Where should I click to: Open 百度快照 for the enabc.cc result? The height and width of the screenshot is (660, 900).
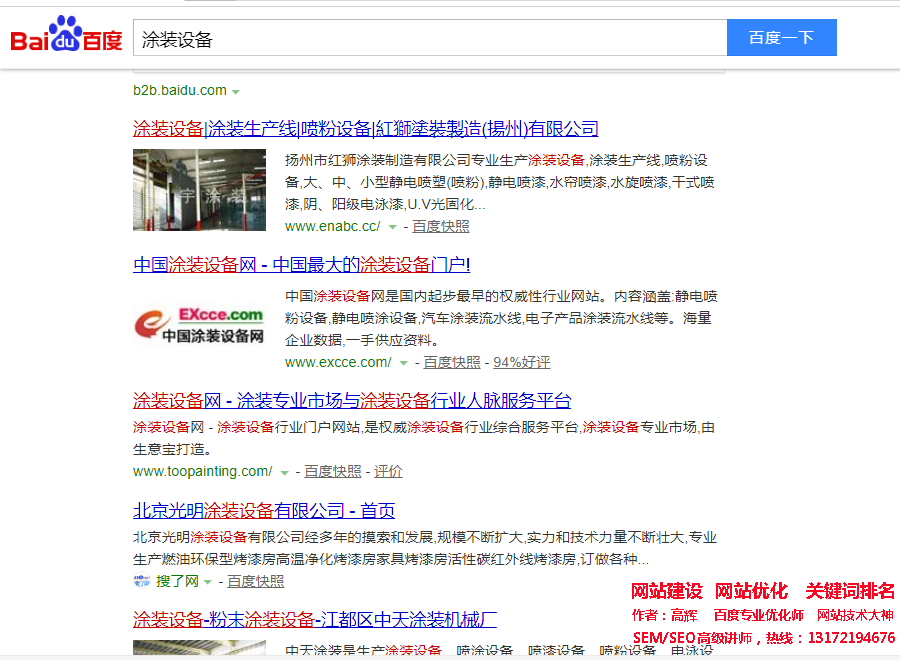click(x=441, y=226)
